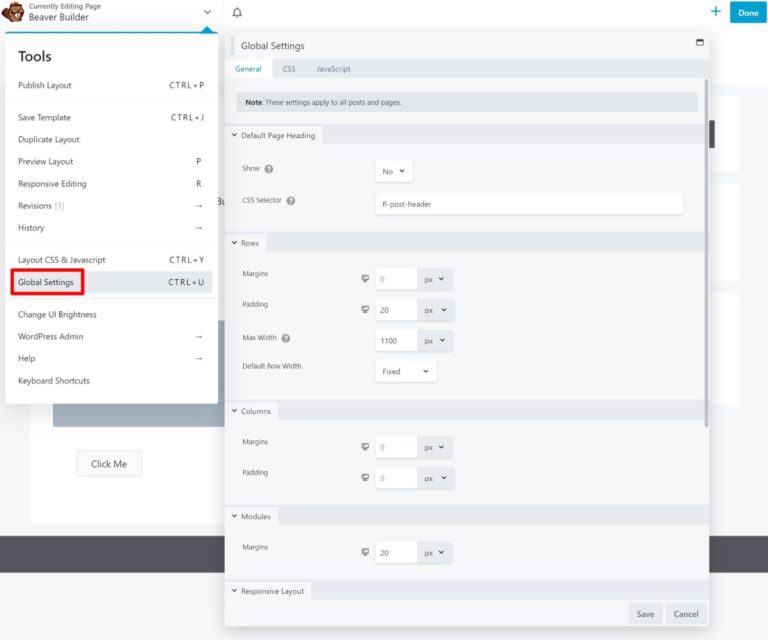
Task: Change Rows Padding unit dropdown
Action: coord(436,310)
